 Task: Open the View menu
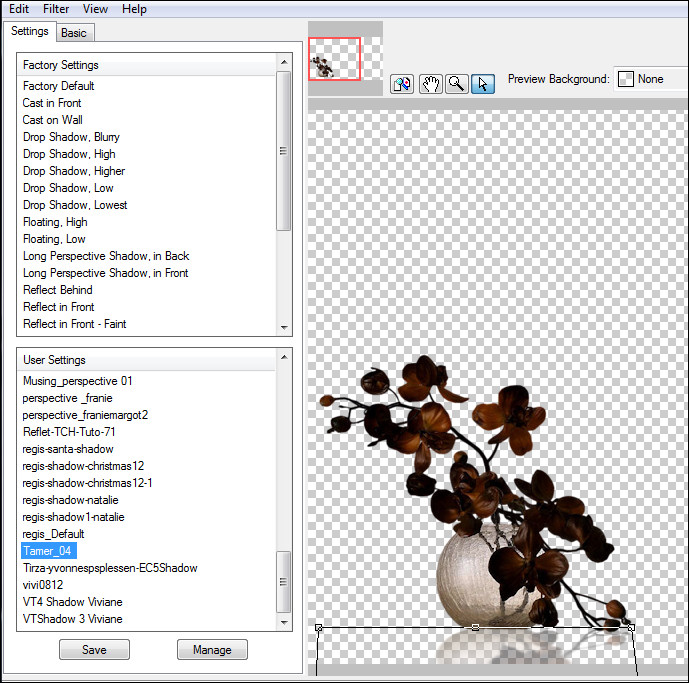point(95,9)
